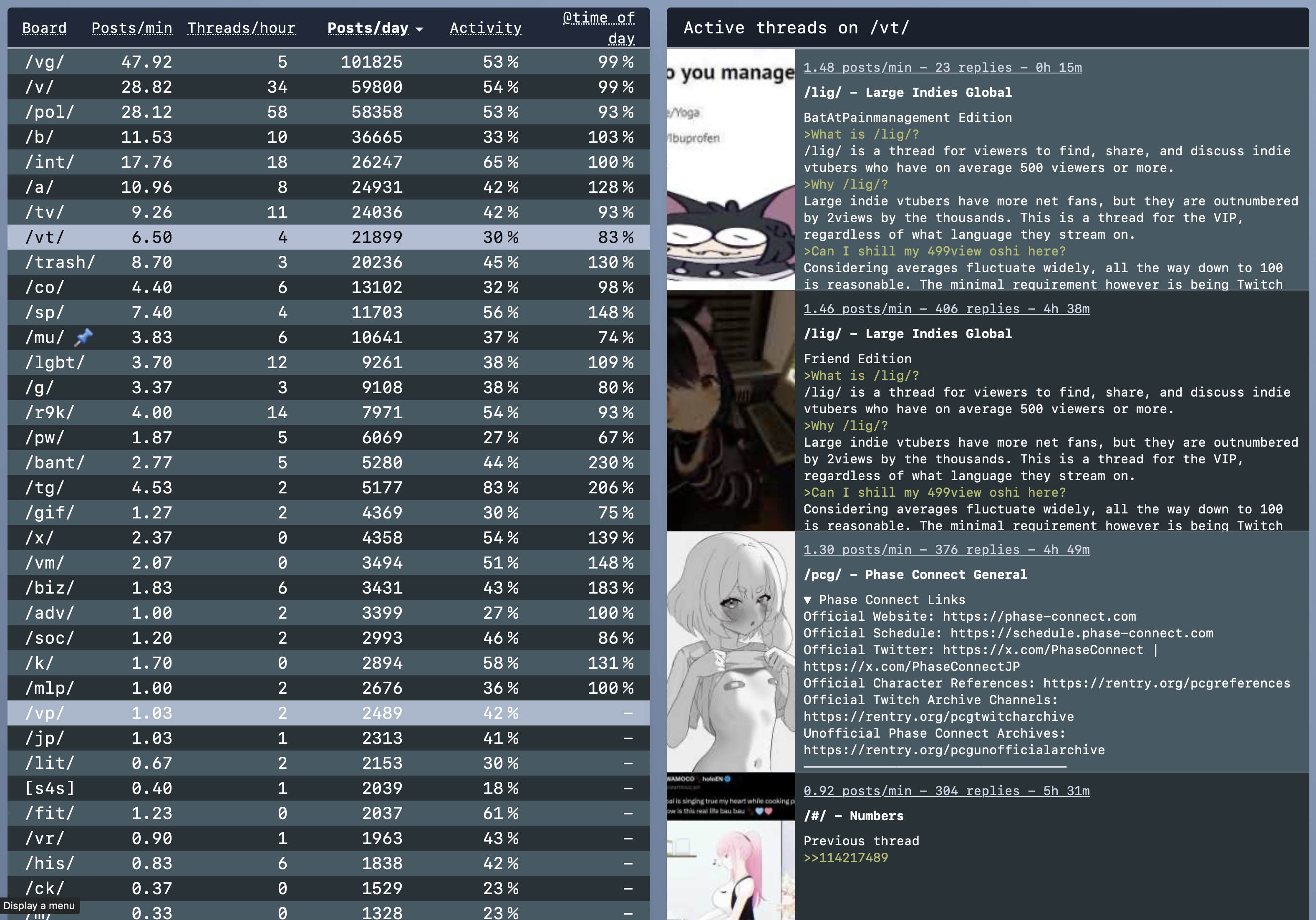
Task: Select the /sp/ board row
Action: coord(328,313)
